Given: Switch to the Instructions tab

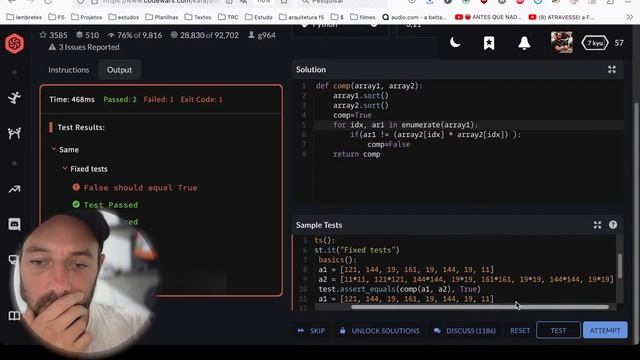Looking at the screenshot, I should pos(69,70).
